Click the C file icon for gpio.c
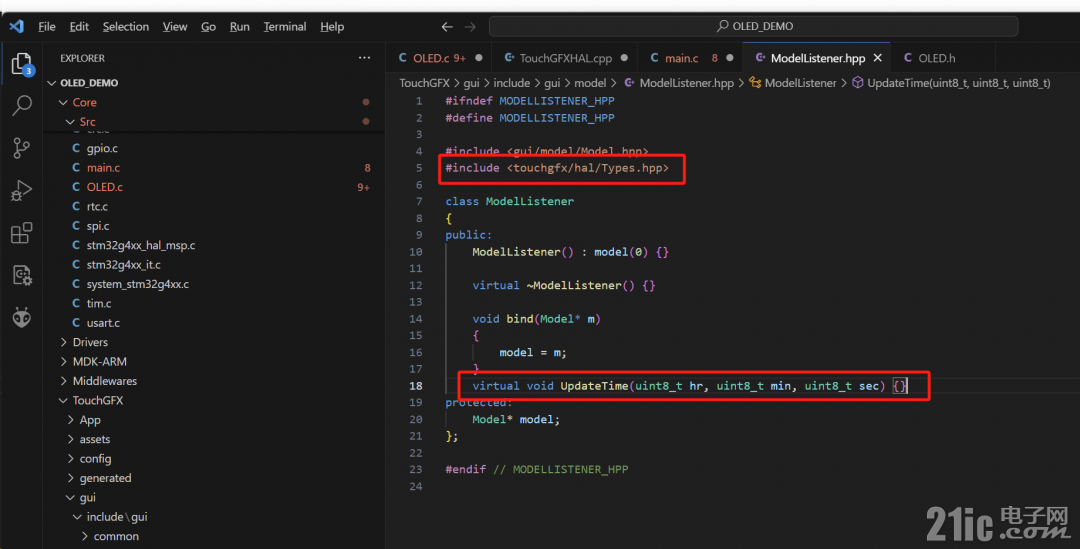Image resolution: width=1080 pixels, height=549 pixels. pos(76,148)
